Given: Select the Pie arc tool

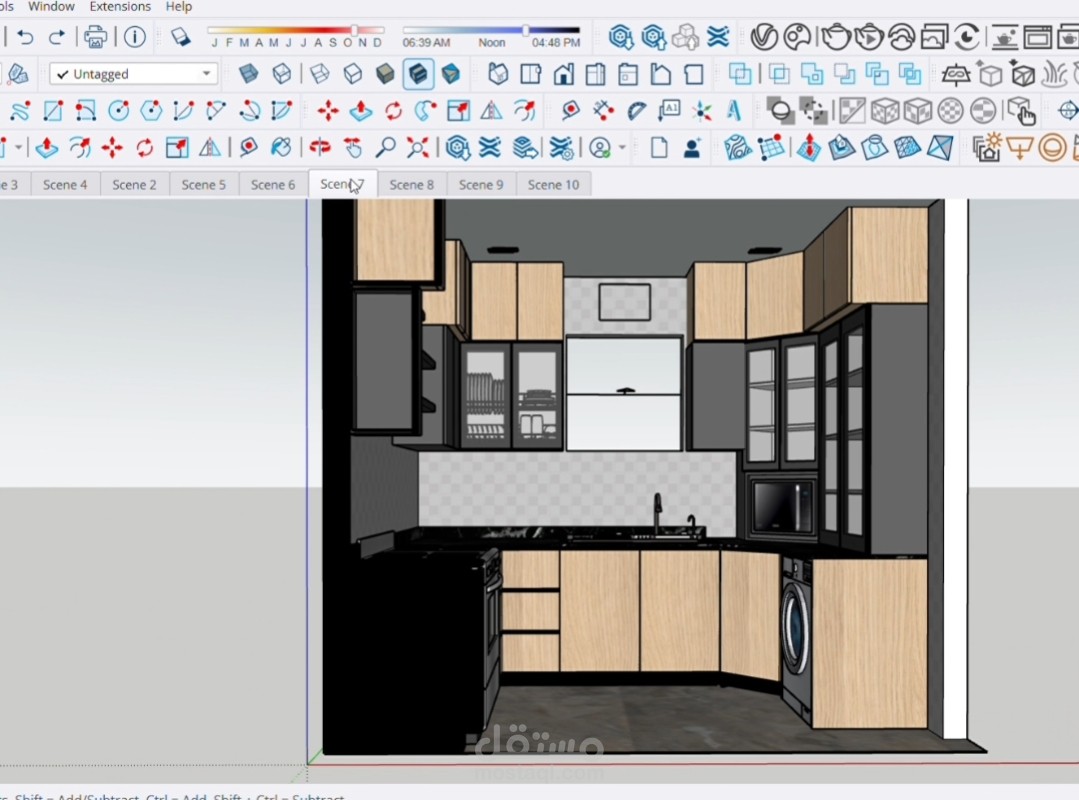Looking at the screenshot, I should click(x=281, y=111).
